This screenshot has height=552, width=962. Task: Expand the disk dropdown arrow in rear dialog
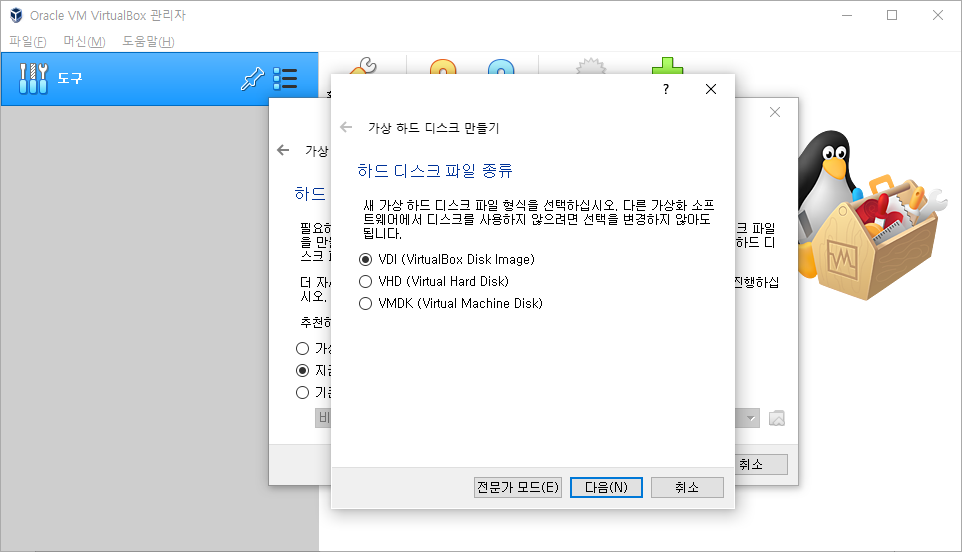pos(750,419)
